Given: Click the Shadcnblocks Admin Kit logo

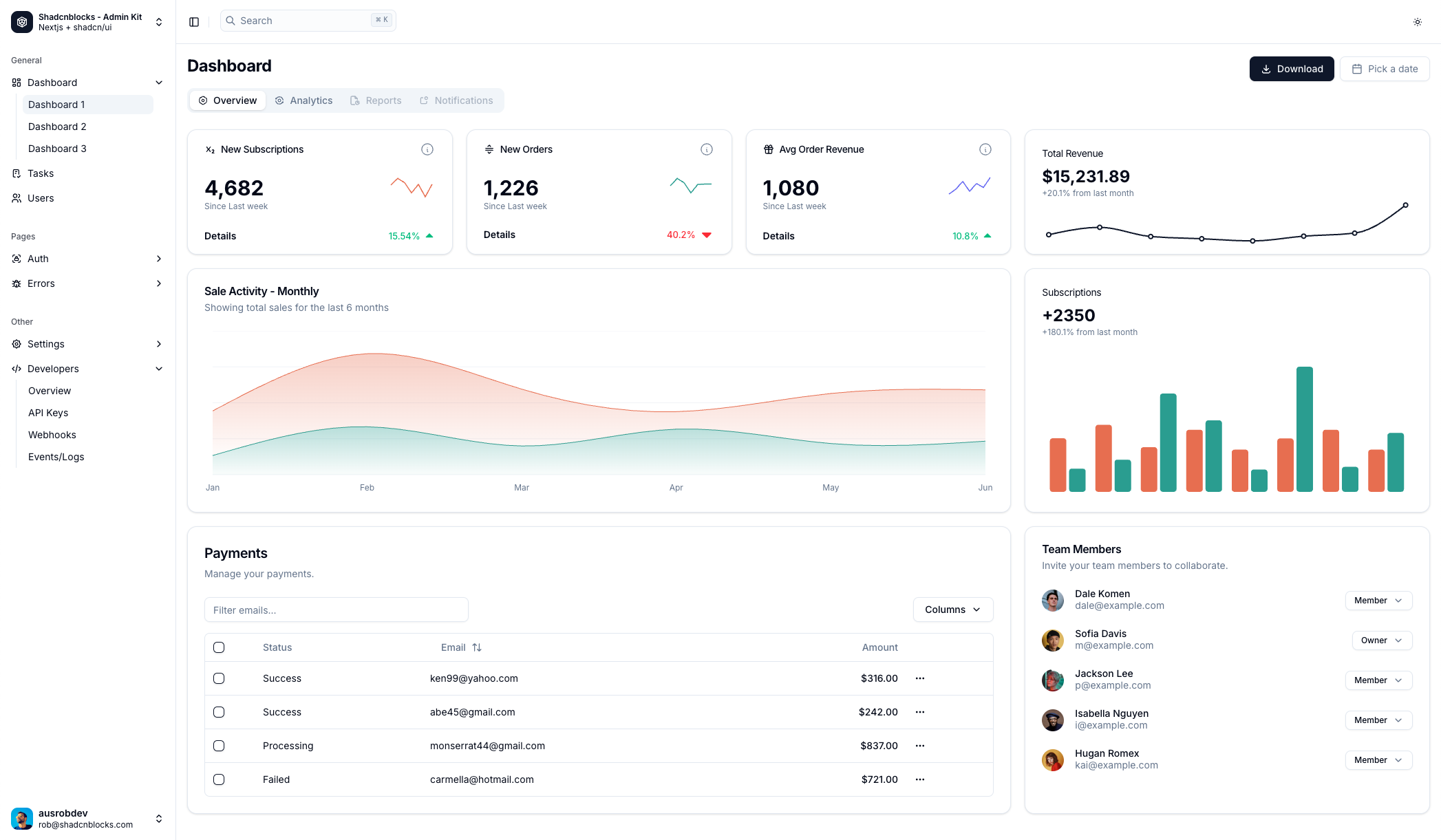Looking at the screenshot, I should pos(21,21).
